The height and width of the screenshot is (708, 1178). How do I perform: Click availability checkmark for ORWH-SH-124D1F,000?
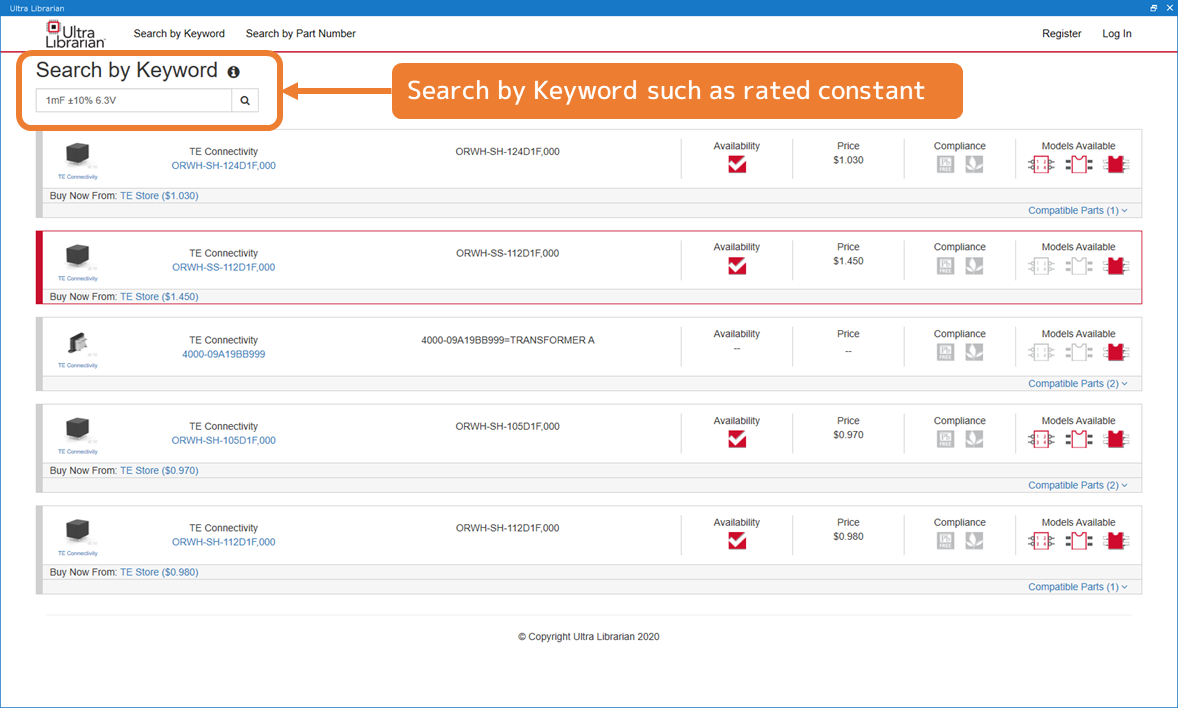pos(737,165)
